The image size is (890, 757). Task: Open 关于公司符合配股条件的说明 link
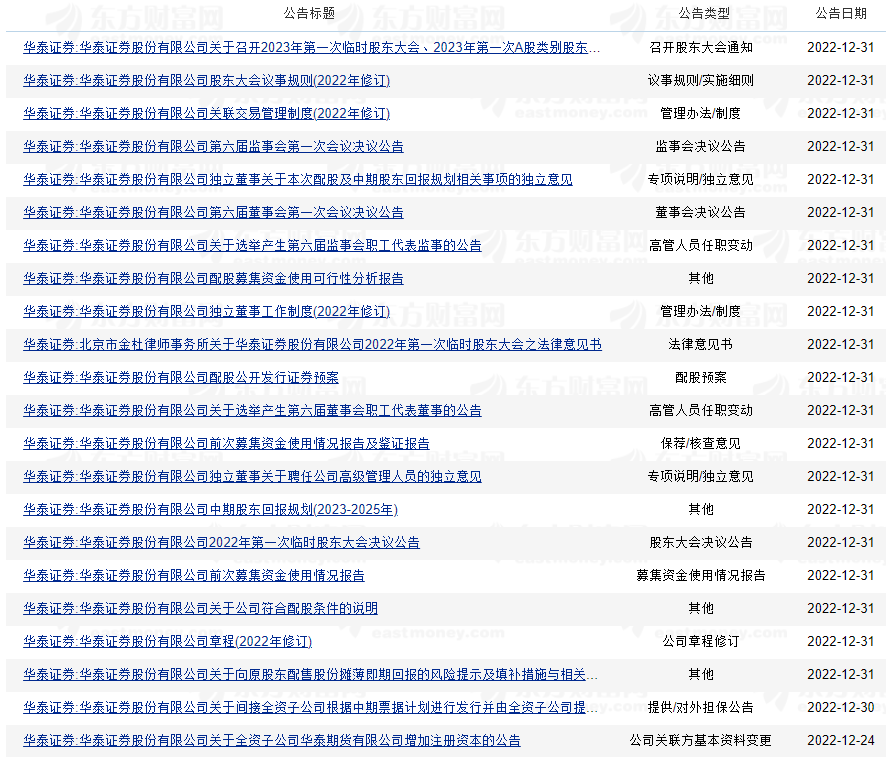200,608
